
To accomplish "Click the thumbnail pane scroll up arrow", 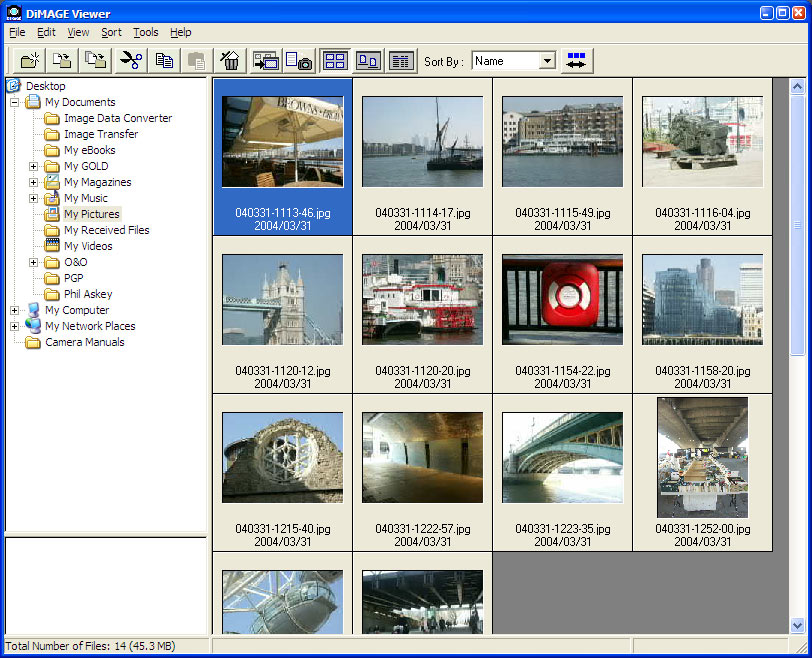I will point(798,86).
